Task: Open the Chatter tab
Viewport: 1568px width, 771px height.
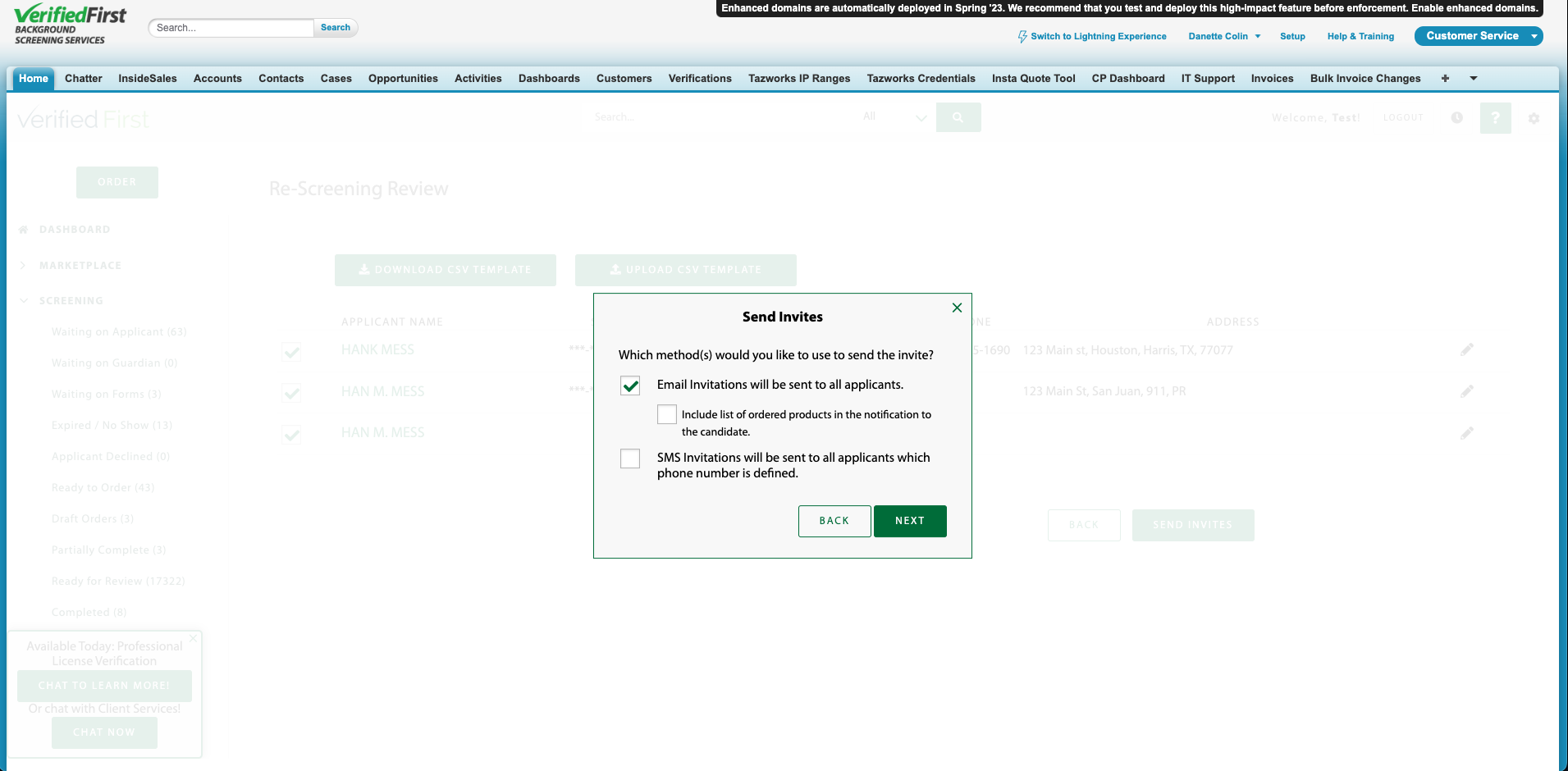Action: pos(84,79)
